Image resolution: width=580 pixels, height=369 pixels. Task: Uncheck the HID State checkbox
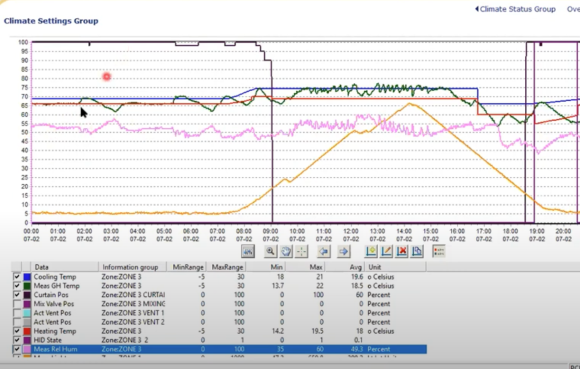[x=17, y=340]
